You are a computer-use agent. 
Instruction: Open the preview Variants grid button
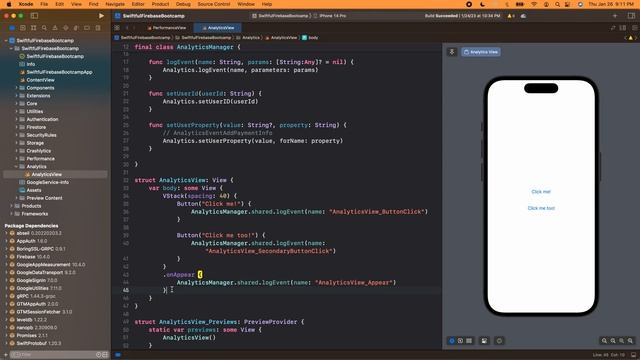(x=469, y=340)
